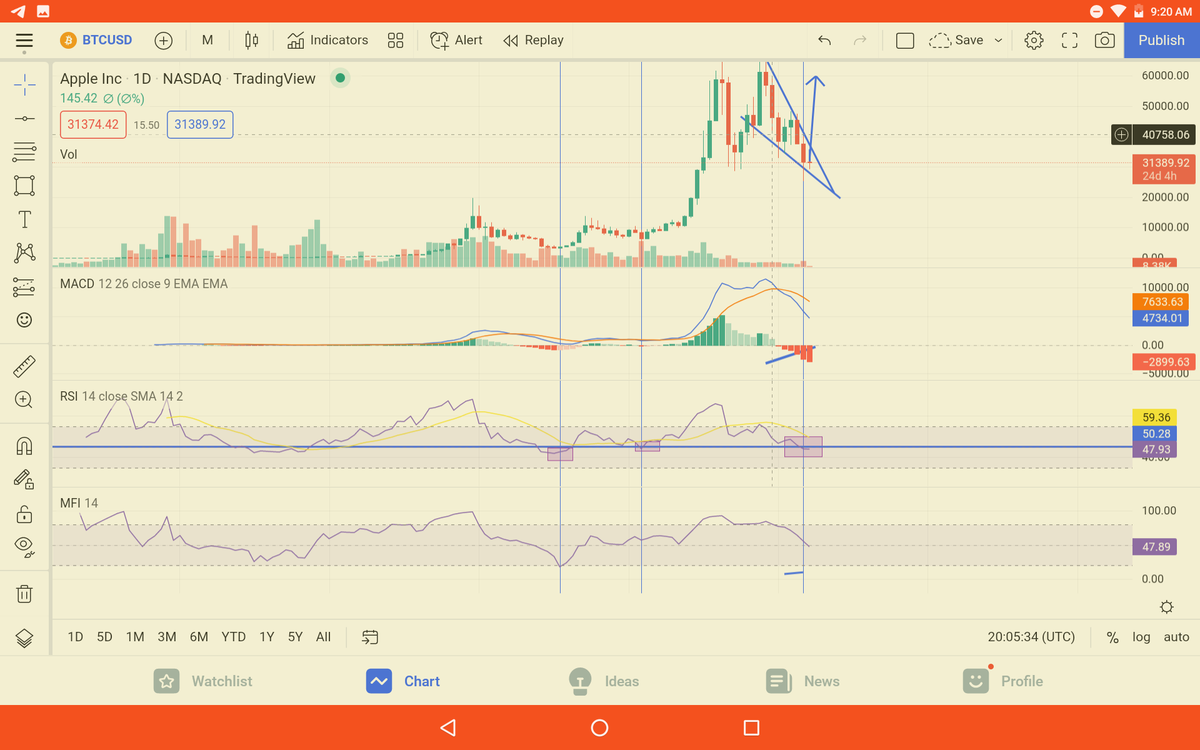Toggle percent scale

1112,637
